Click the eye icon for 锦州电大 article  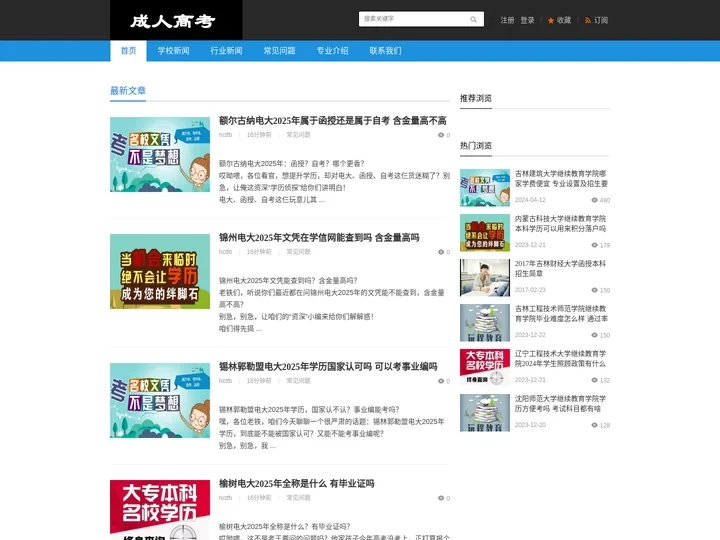(441, 252)
